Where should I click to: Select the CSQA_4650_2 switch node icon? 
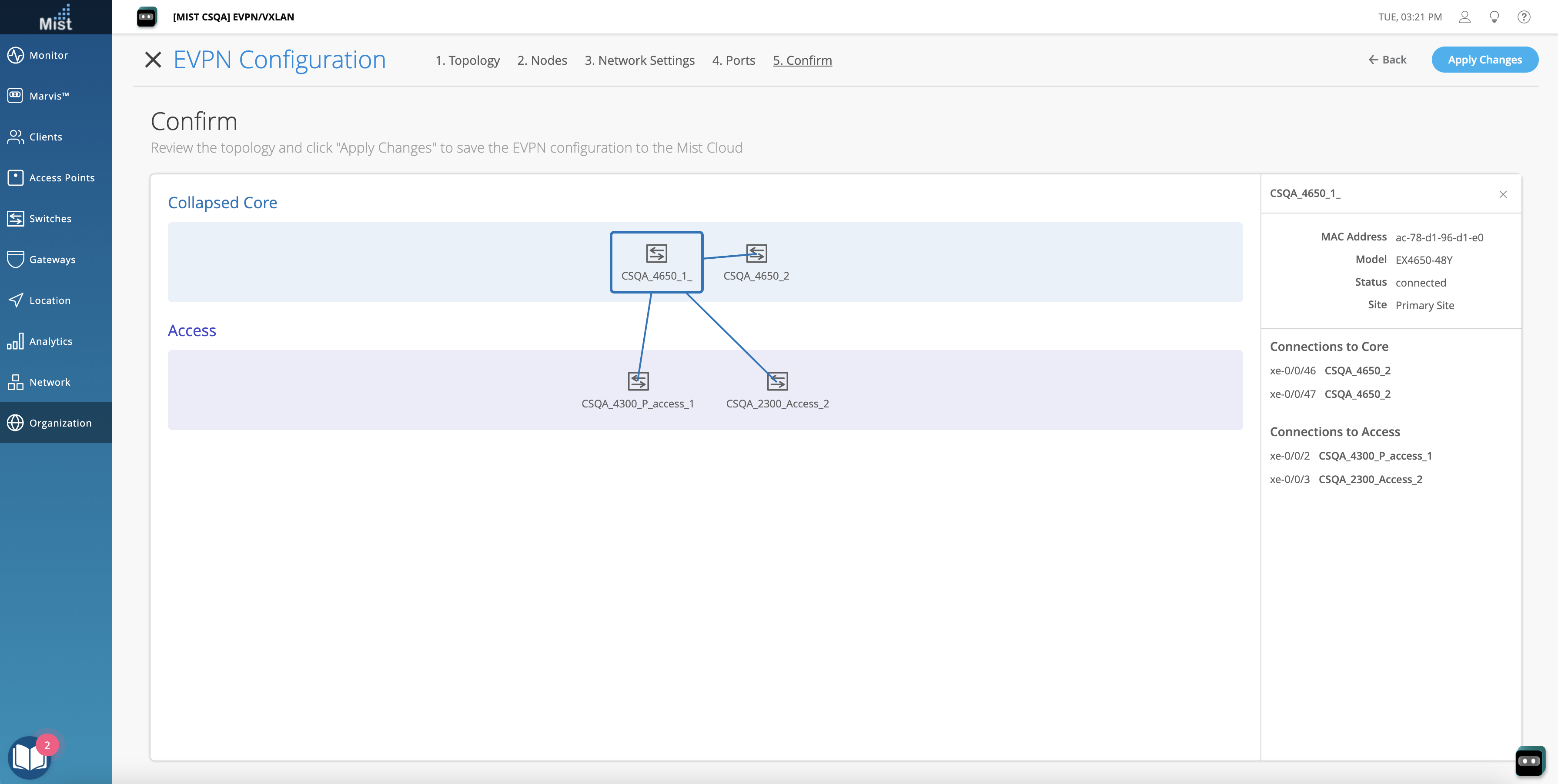pos(756,253)
